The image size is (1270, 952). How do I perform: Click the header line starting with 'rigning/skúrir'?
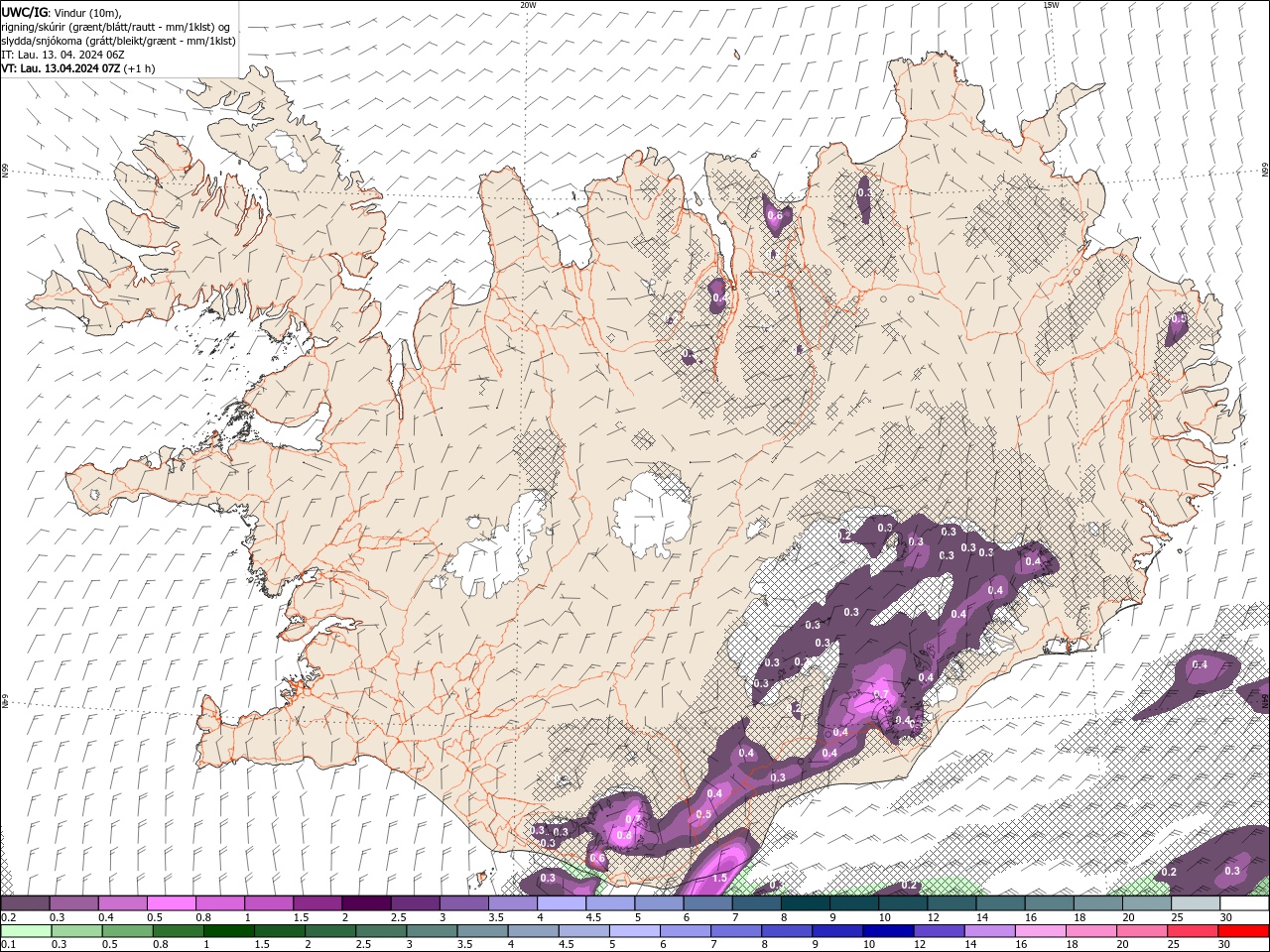[x=115, y=27]
